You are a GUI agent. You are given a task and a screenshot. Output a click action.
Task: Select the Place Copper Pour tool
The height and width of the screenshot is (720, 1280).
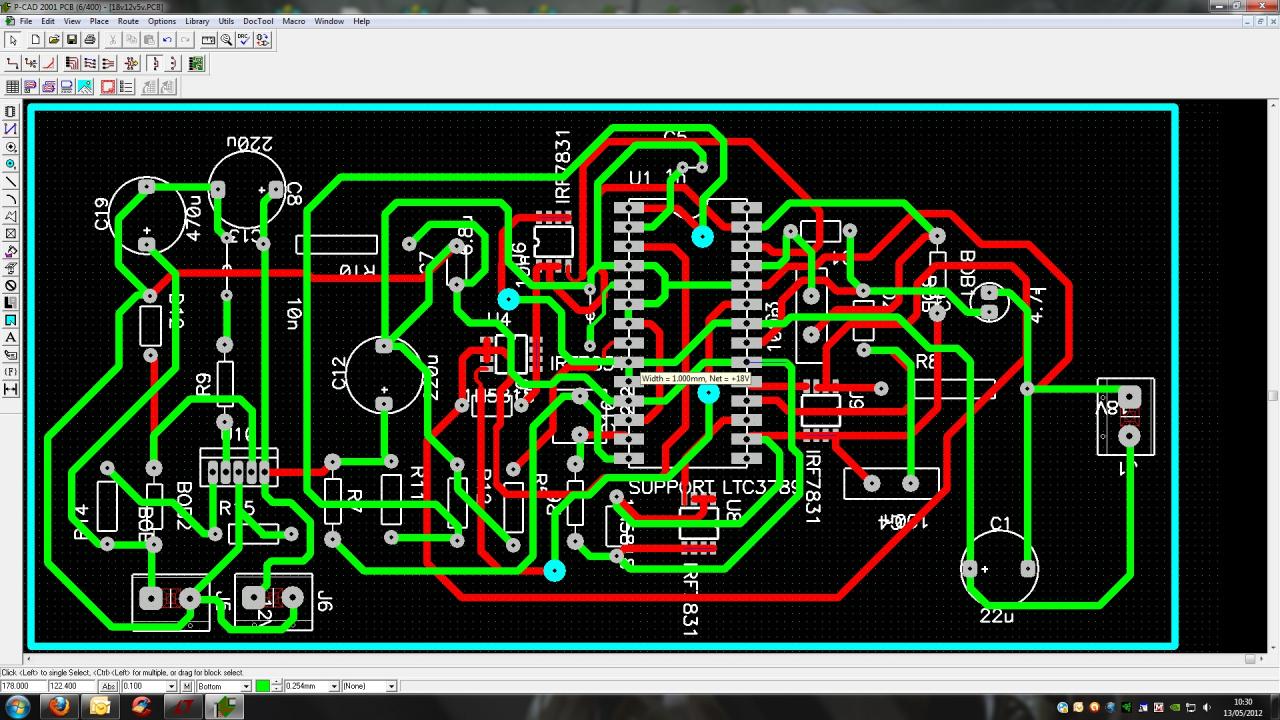(11, 251)
